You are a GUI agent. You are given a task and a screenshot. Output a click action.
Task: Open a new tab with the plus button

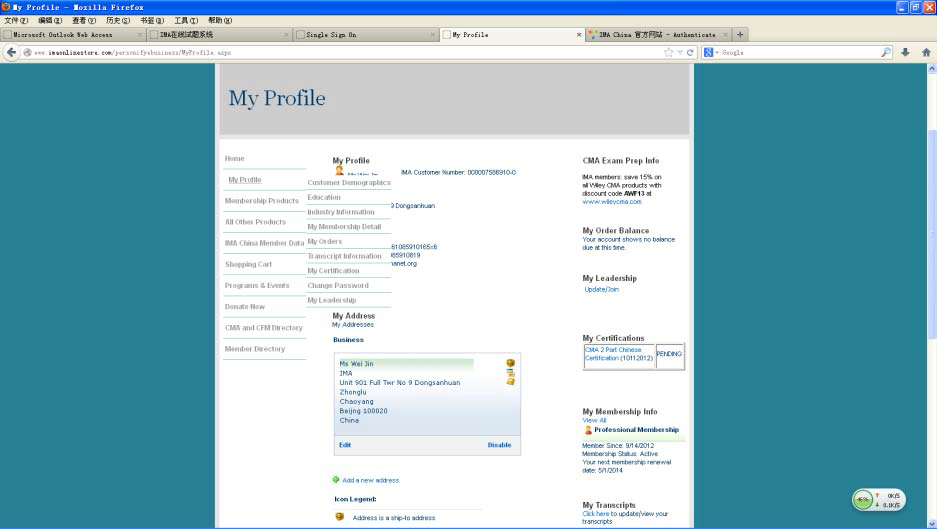click(740, 34)
